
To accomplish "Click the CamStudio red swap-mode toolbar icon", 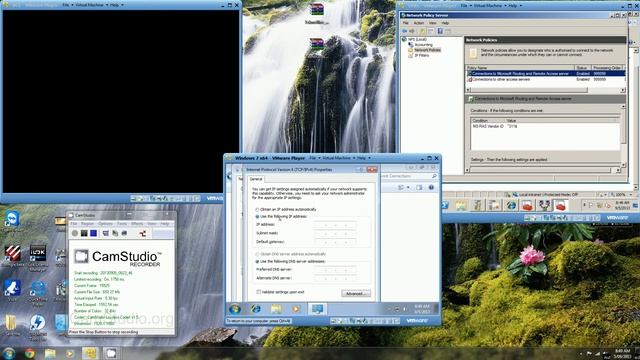I will tap(142, 233).
